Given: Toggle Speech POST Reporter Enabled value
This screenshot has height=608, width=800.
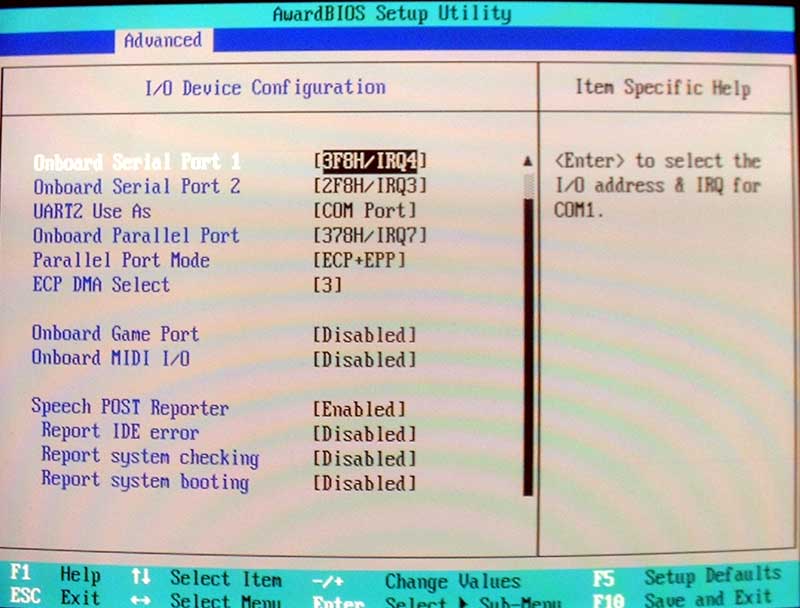Looking at the screenshot, I should point(360,409).
